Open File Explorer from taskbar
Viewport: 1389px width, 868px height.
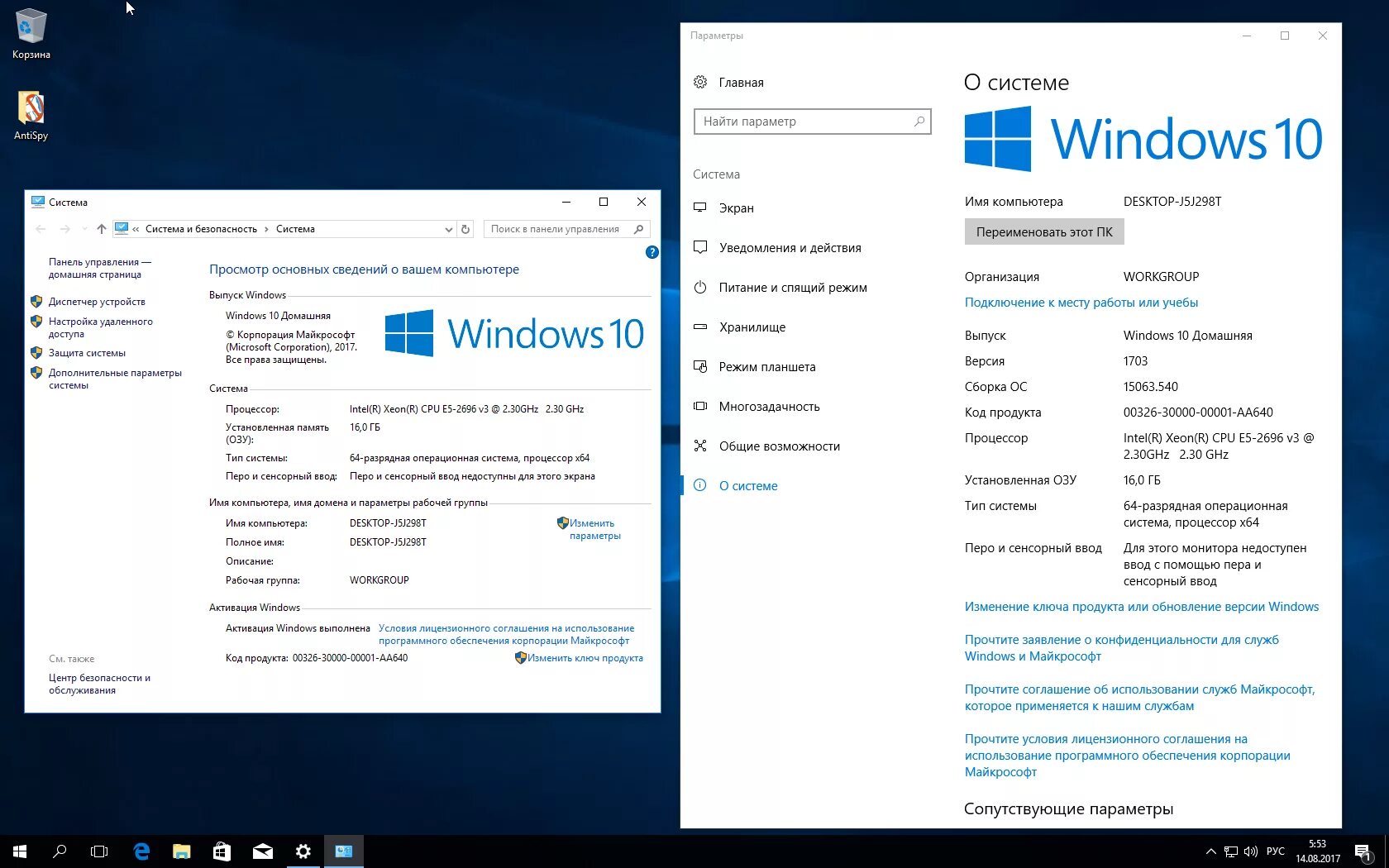pyautogui.click(x=182, y=851)
